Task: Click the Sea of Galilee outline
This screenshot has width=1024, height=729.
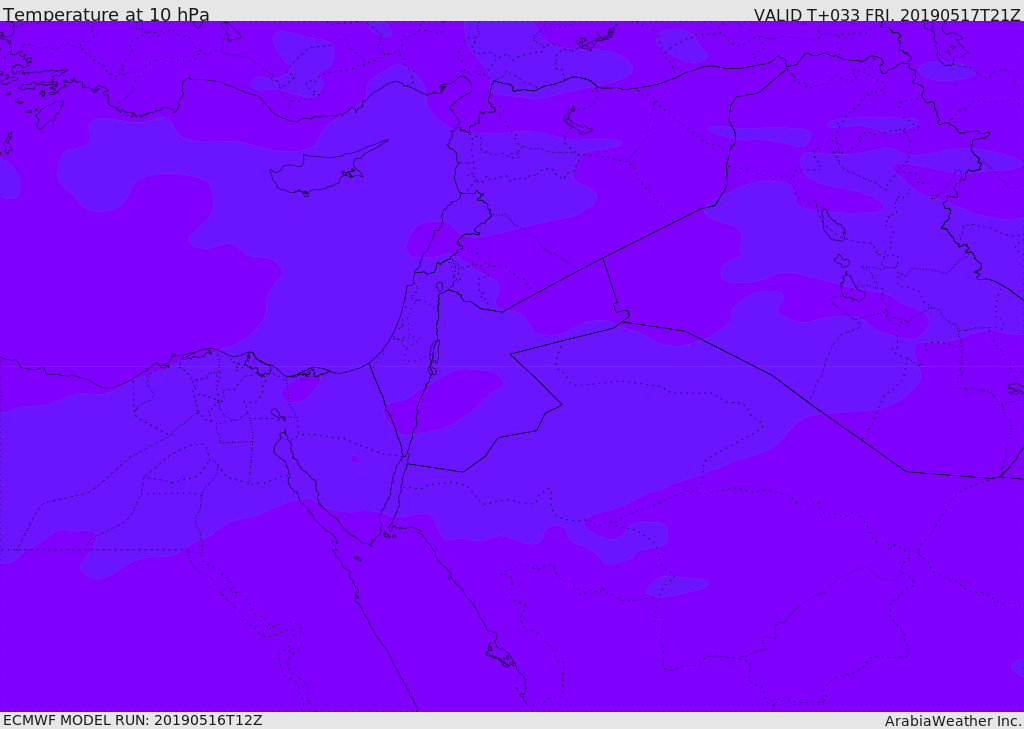Action: [x=440, y=287]
